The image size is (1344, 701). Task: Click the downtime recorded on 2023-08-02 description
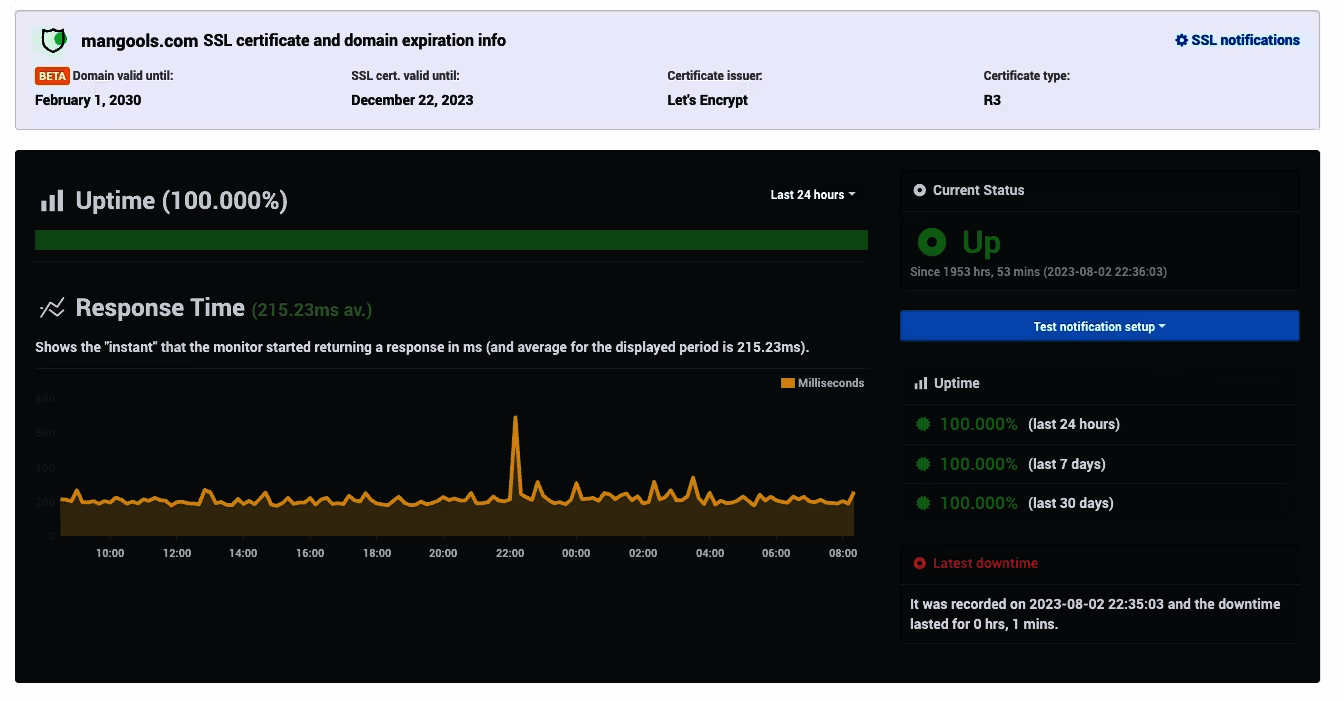[x=1095, y=614]
